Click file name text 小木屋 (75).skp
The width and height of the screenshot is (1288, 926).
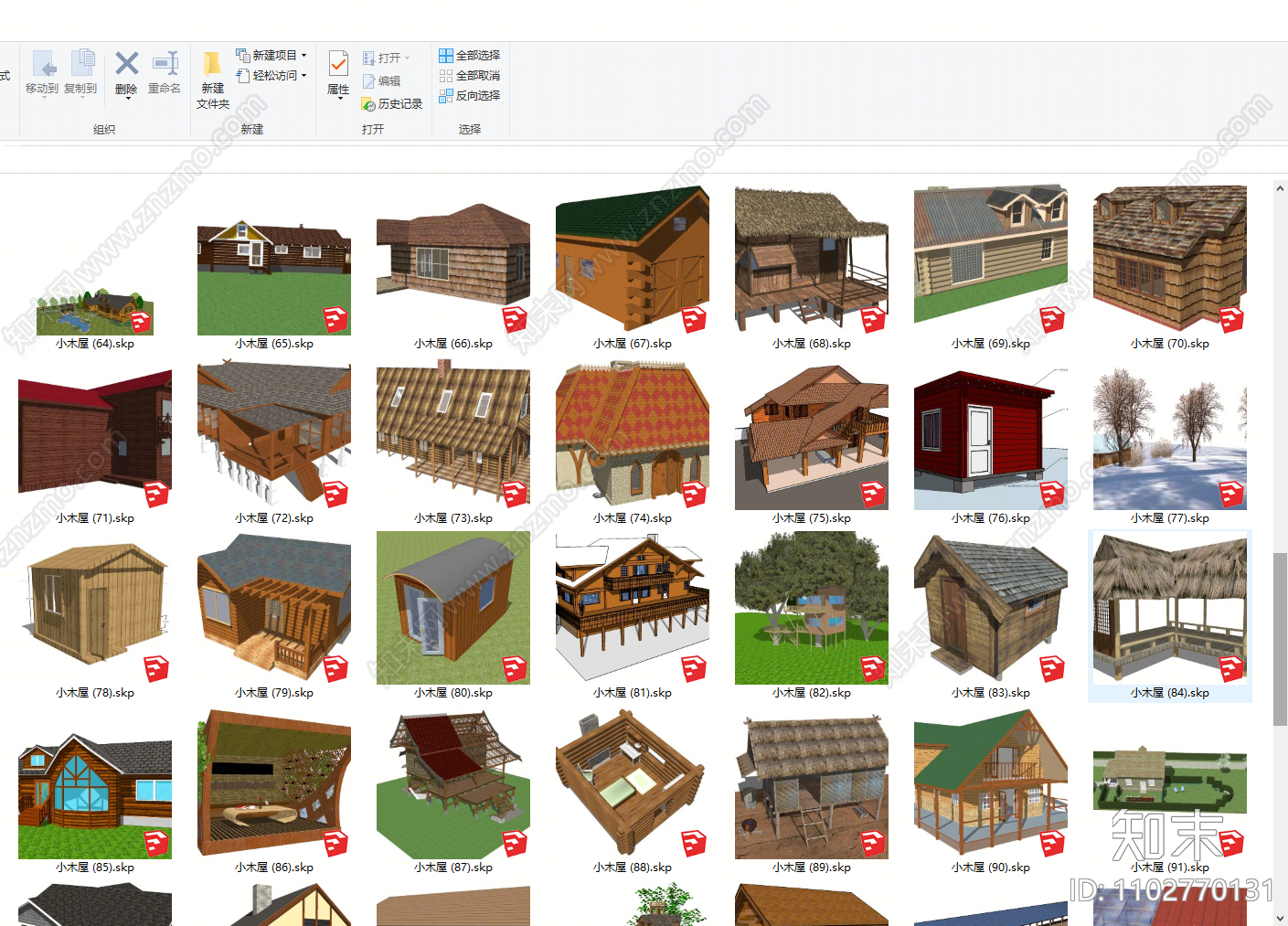pyautogui.click(x=812, y=518)
